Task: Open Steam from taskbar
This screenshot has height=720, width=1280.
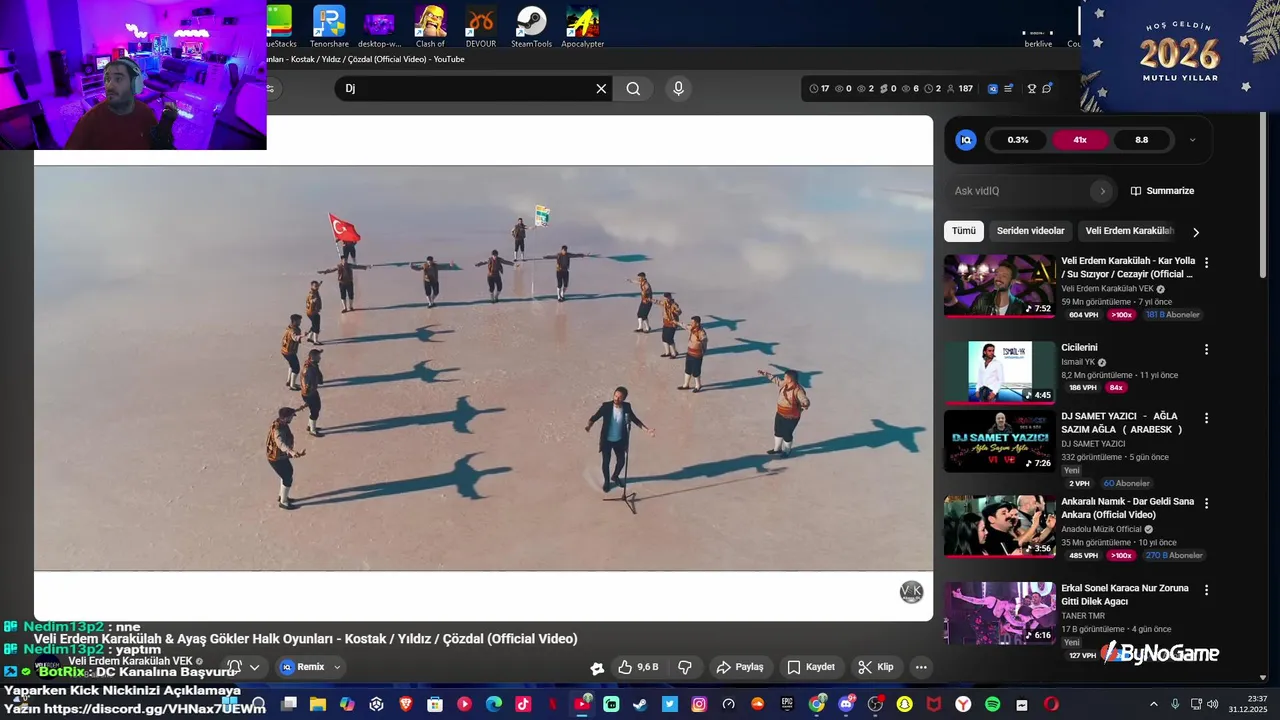Action: point(640,704)
